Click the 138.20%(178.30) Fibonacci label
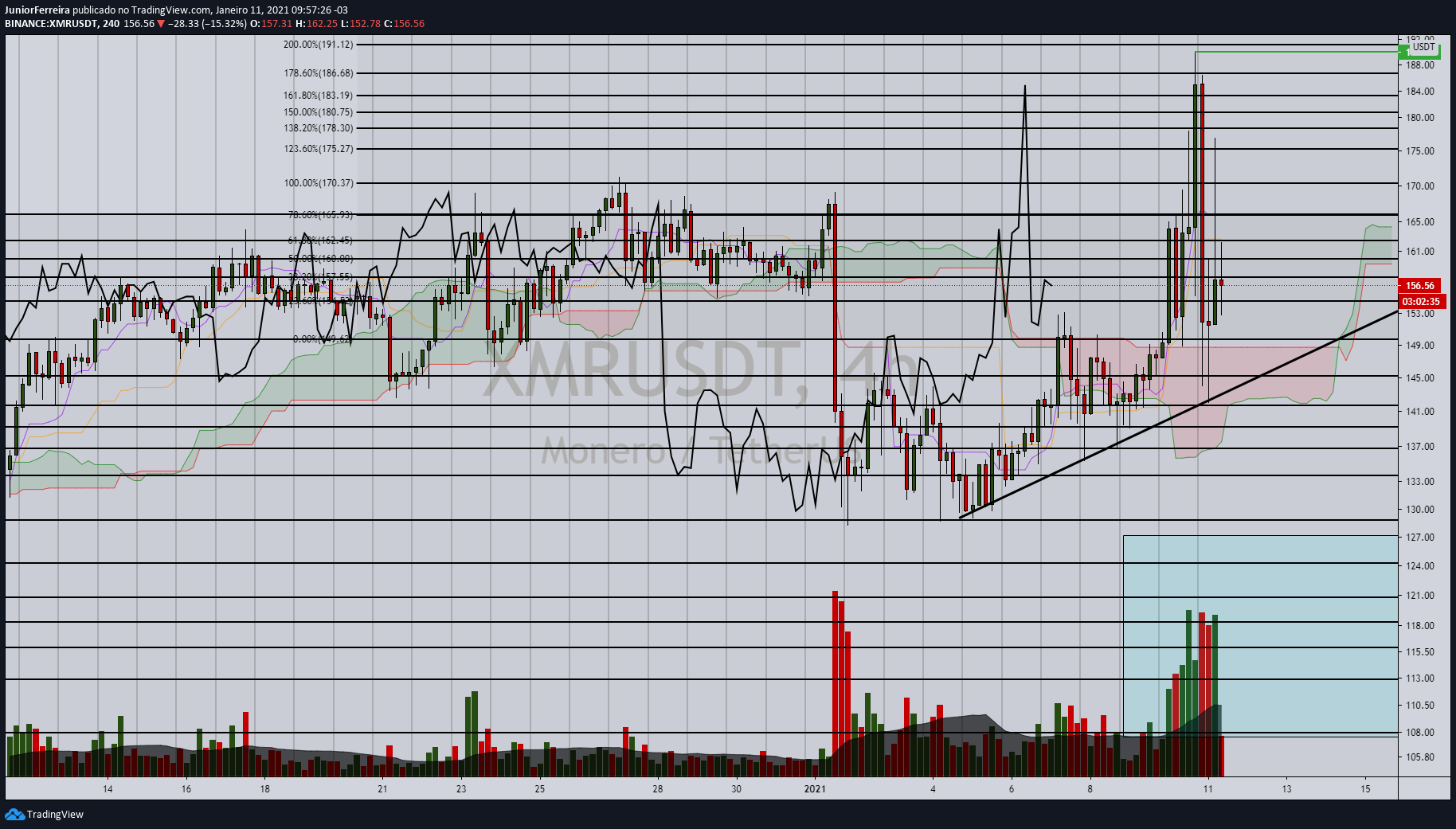1456x829 pixels. click(318, 128)
